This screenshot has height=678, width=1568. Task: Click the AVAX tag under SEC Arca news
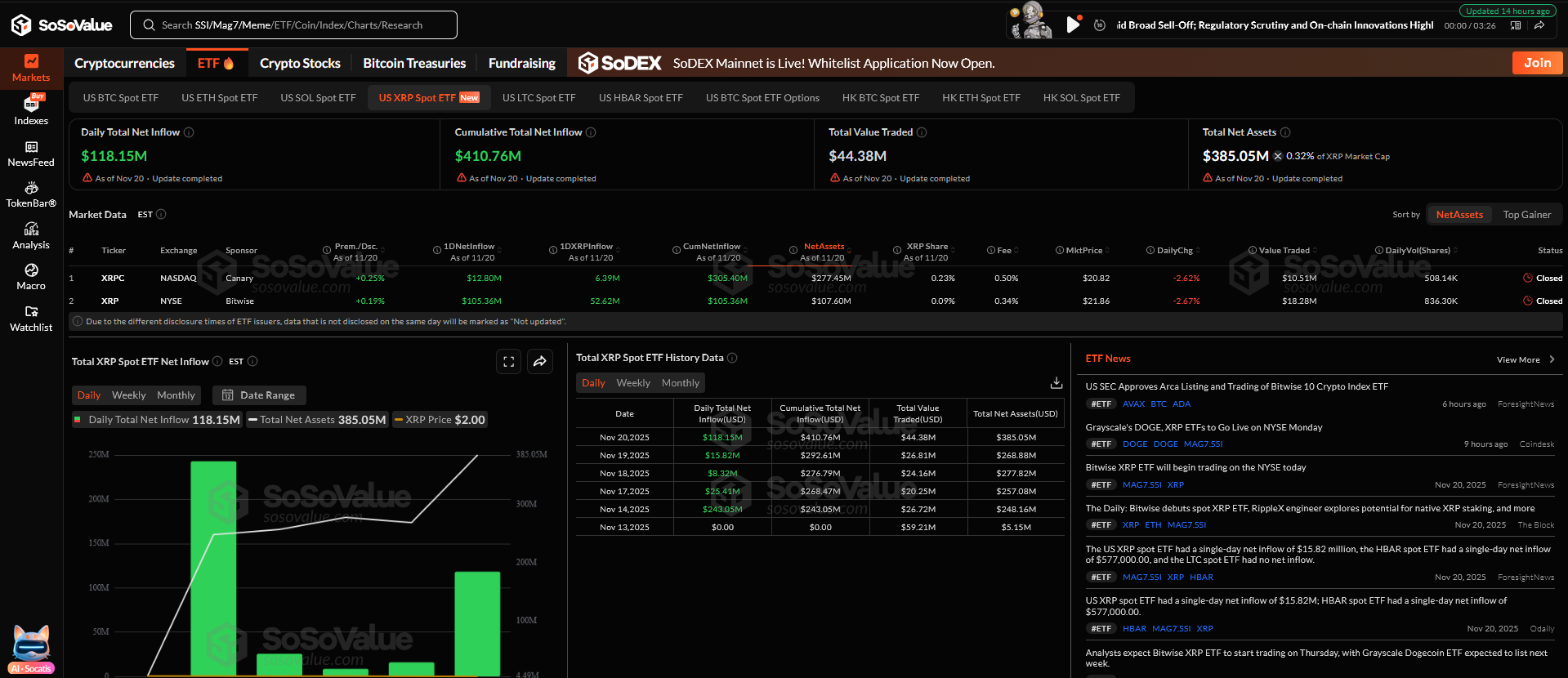[x=1133, y=404]
